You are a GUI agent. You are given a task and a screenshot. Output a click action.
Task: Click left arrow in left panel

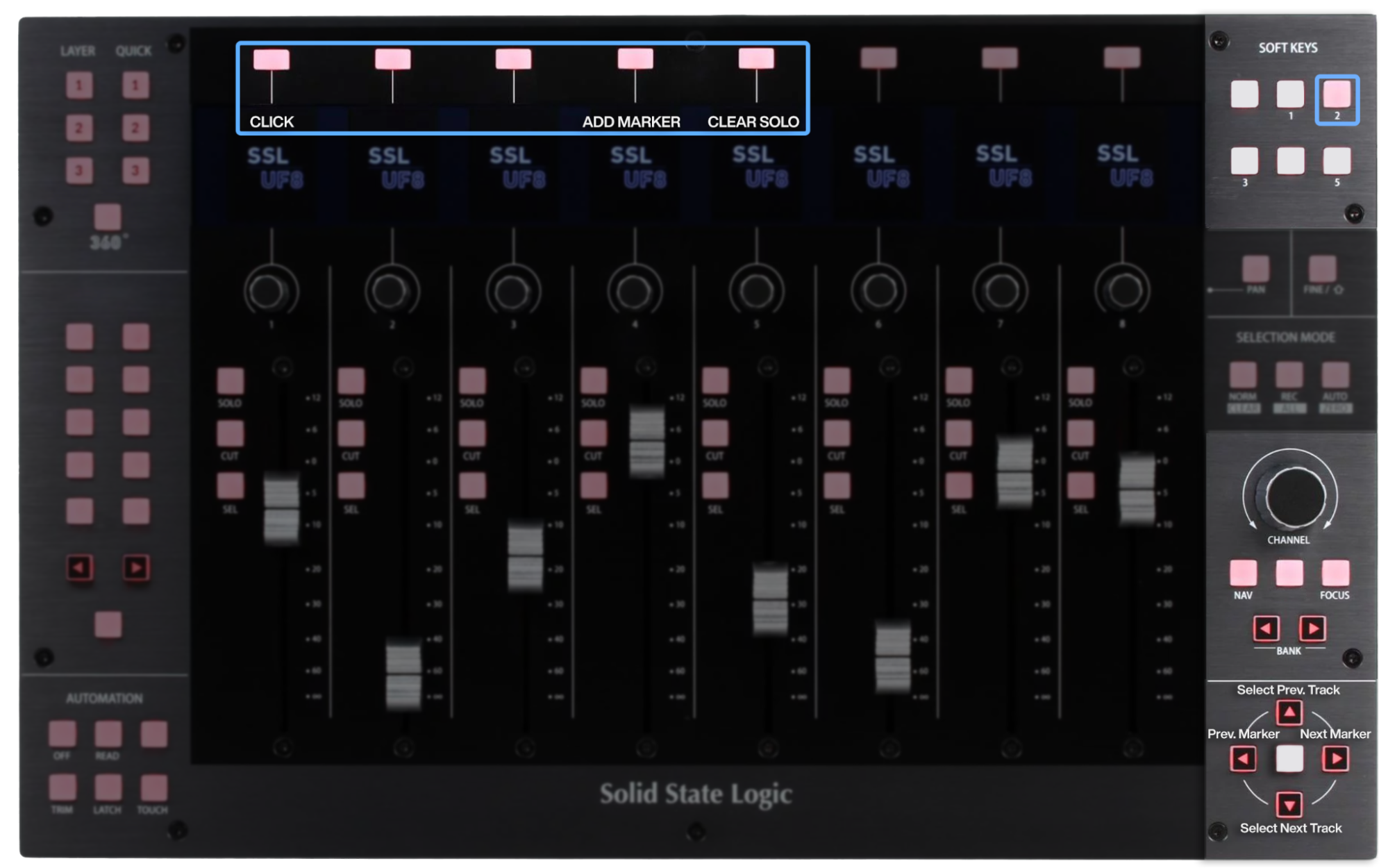pyautogui.click(x=80, y=567)
